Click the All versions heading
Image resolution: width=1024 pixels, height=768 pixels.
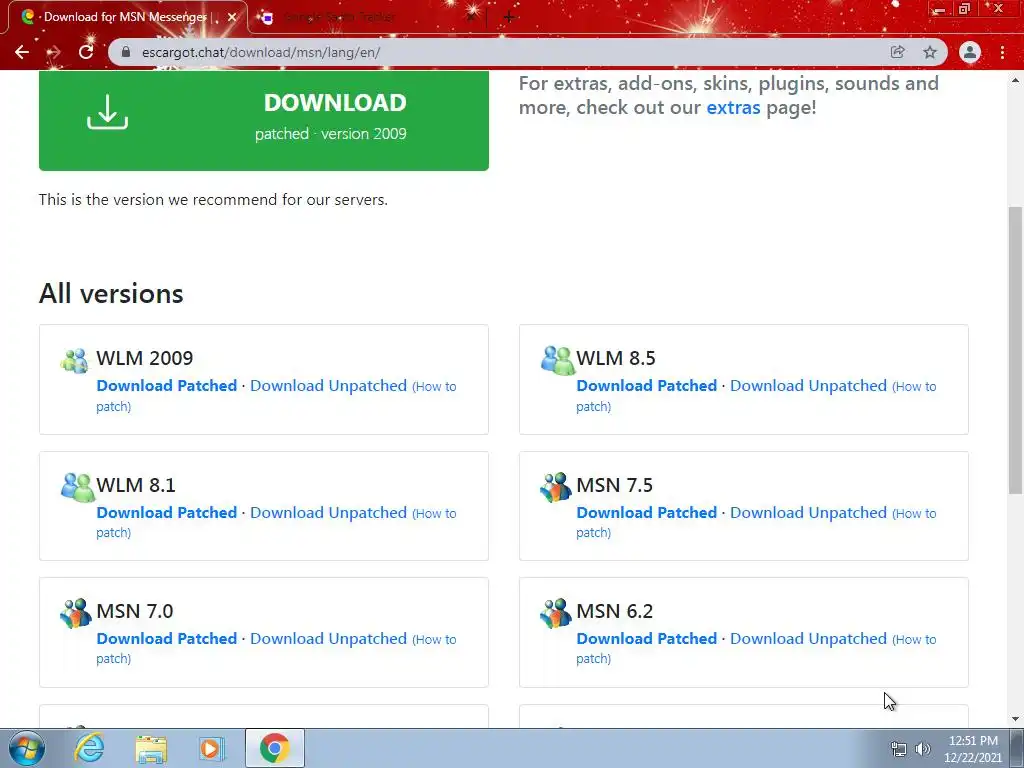111,294
